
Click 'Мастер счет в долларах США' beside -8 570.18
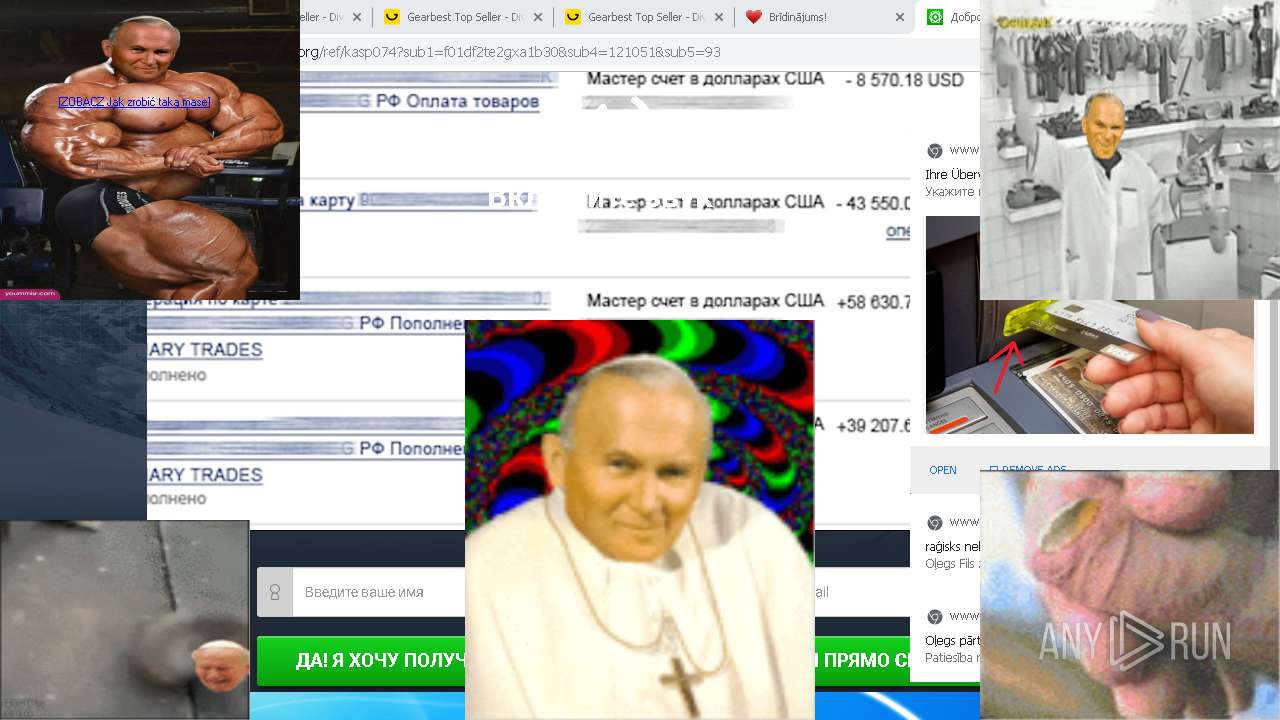click(705, 79)
